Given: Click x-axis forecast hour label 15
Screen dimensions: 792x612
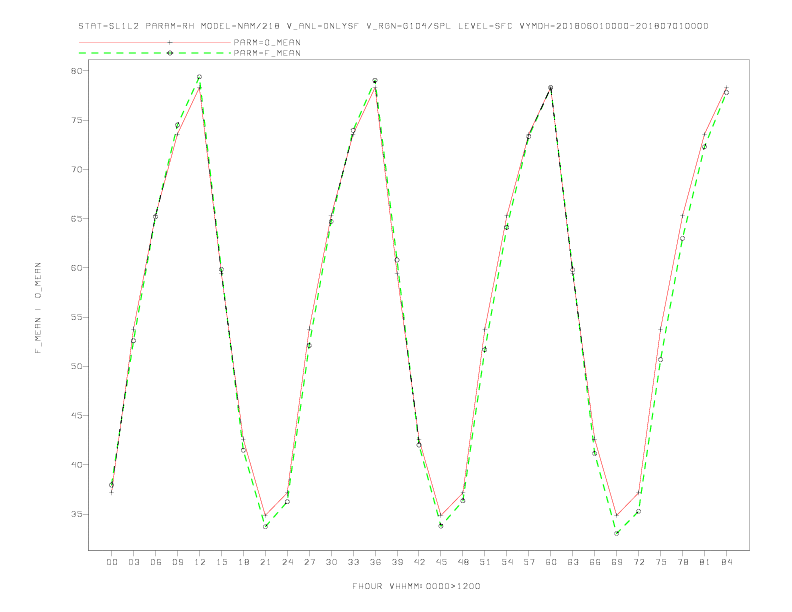Looking at the screenshot, I should [x=221, y=562].
